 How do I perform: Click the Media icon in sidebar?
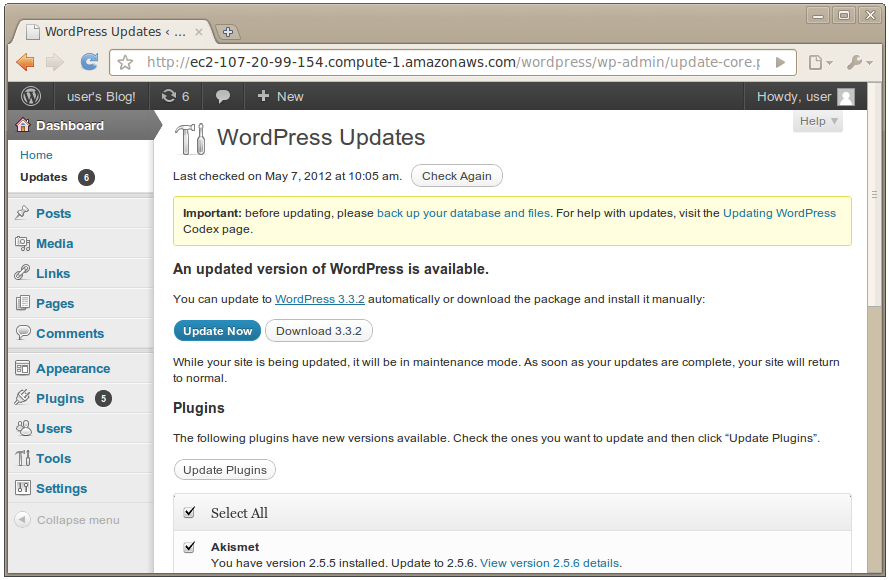(x=22, y=243)
